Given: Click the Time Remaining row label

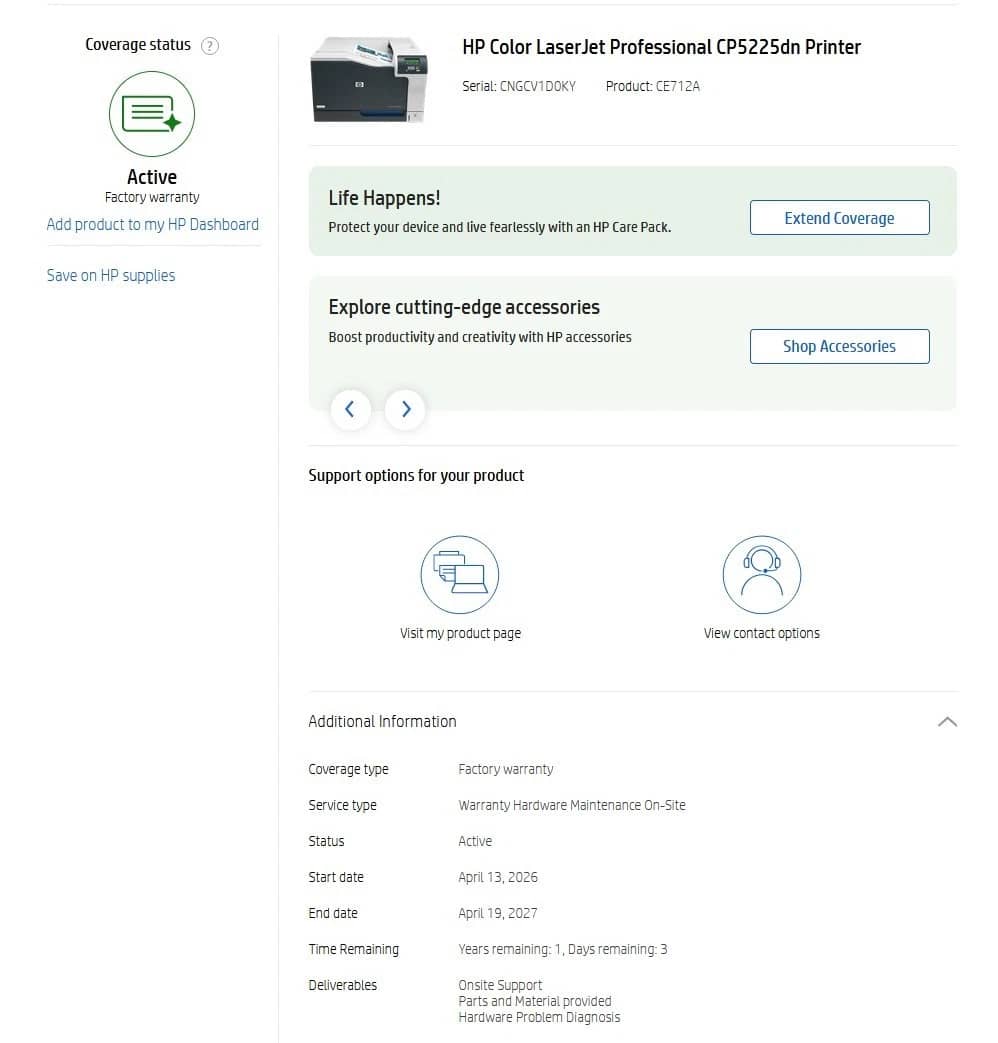Looking at the screenshot, I should point(353,949).
